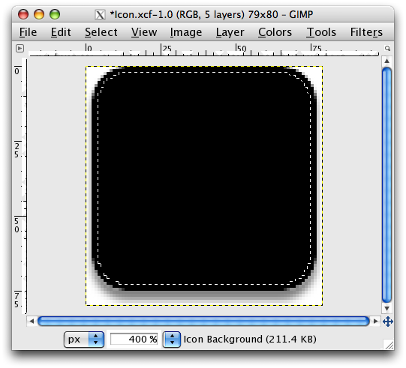Click the 400 % zoom input field
Viewport: 406px width, 368px height.
134,339
